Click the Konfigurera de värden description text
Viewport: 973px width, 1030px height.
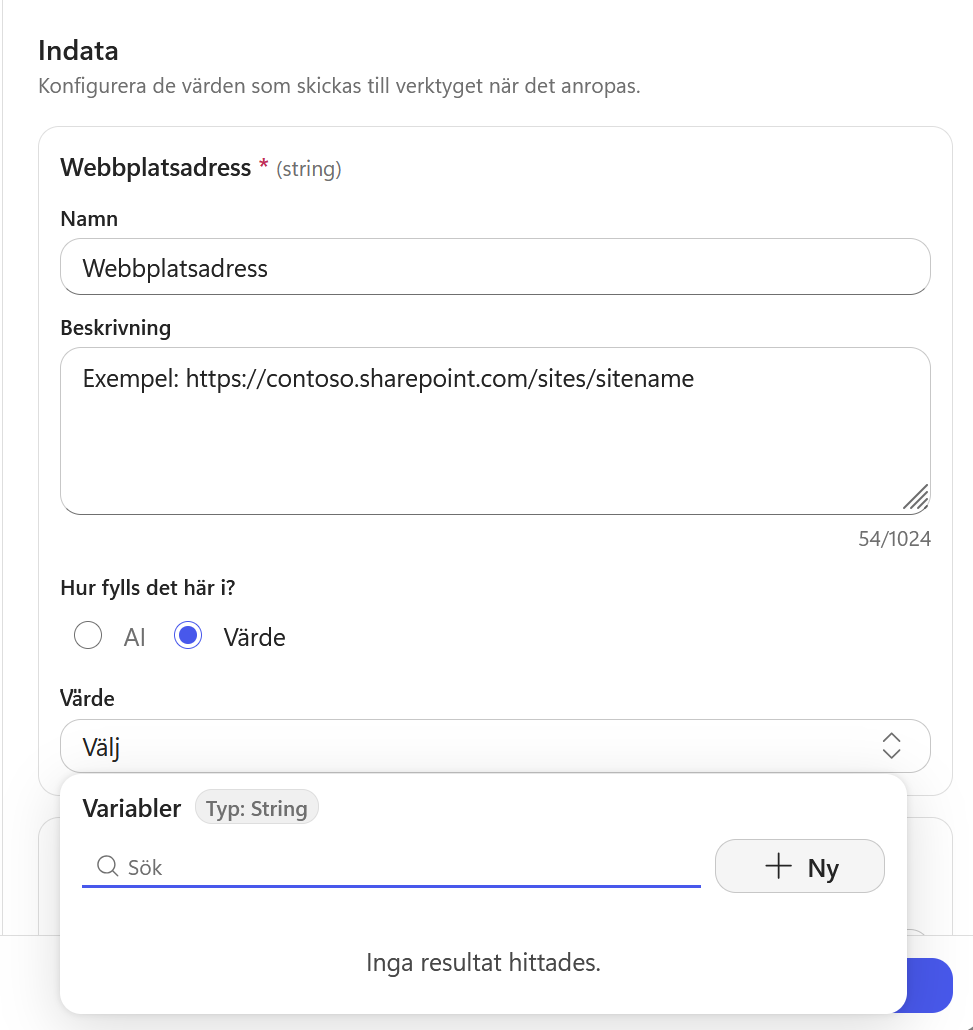tap(339, 86)
